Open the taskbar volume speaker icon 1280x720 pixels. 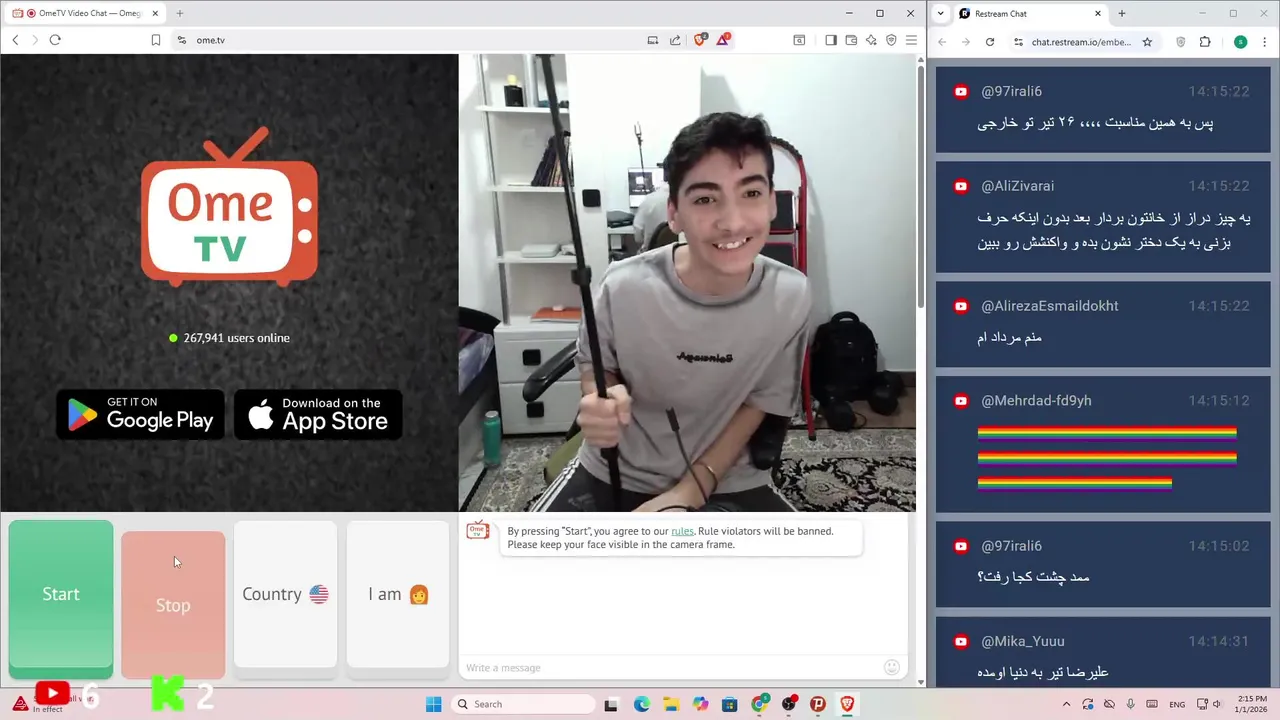coord(1217,704)
